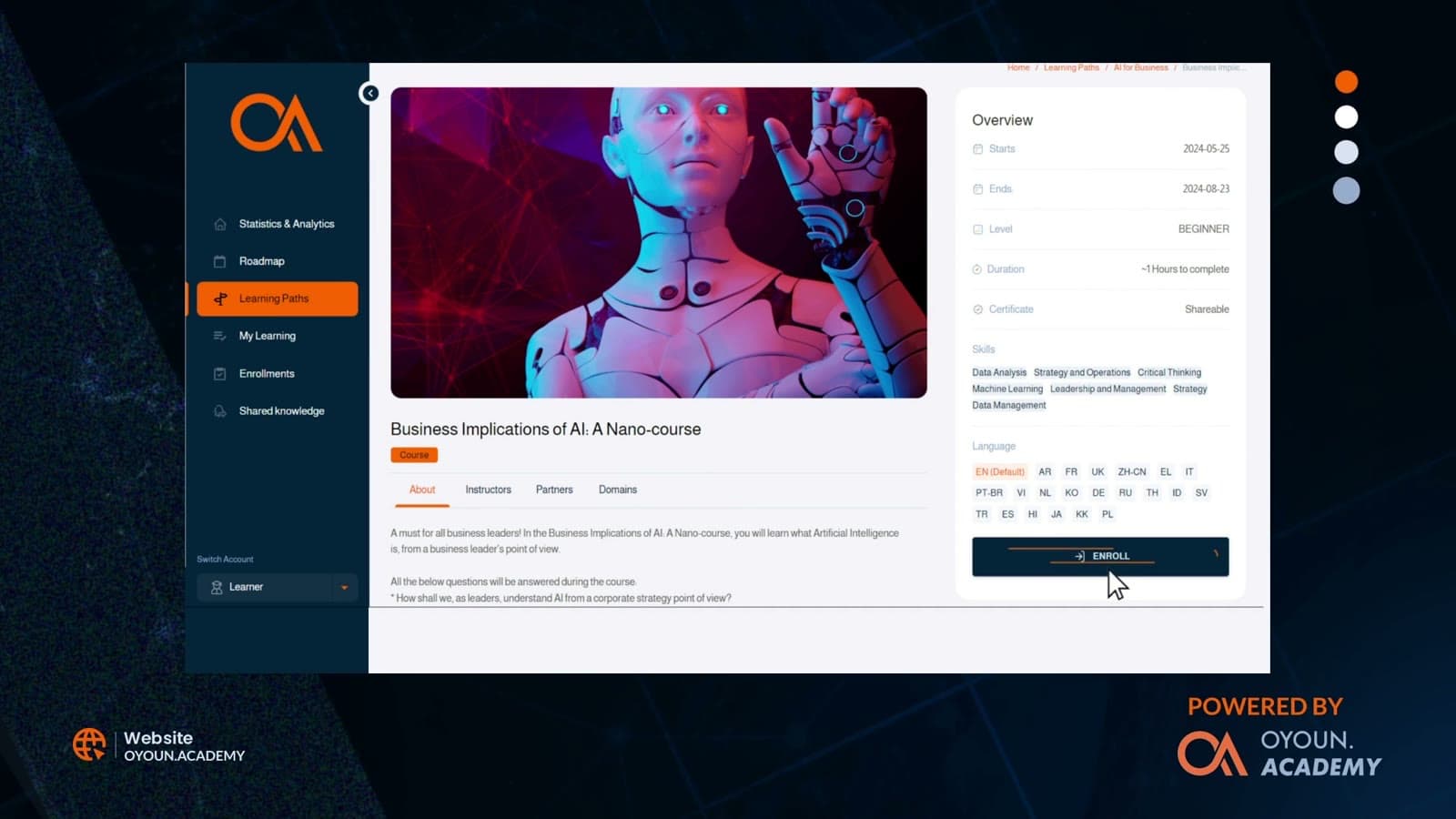Screen dimensions: 1456x819
Task: Select the ES language
Action: 1007,514
